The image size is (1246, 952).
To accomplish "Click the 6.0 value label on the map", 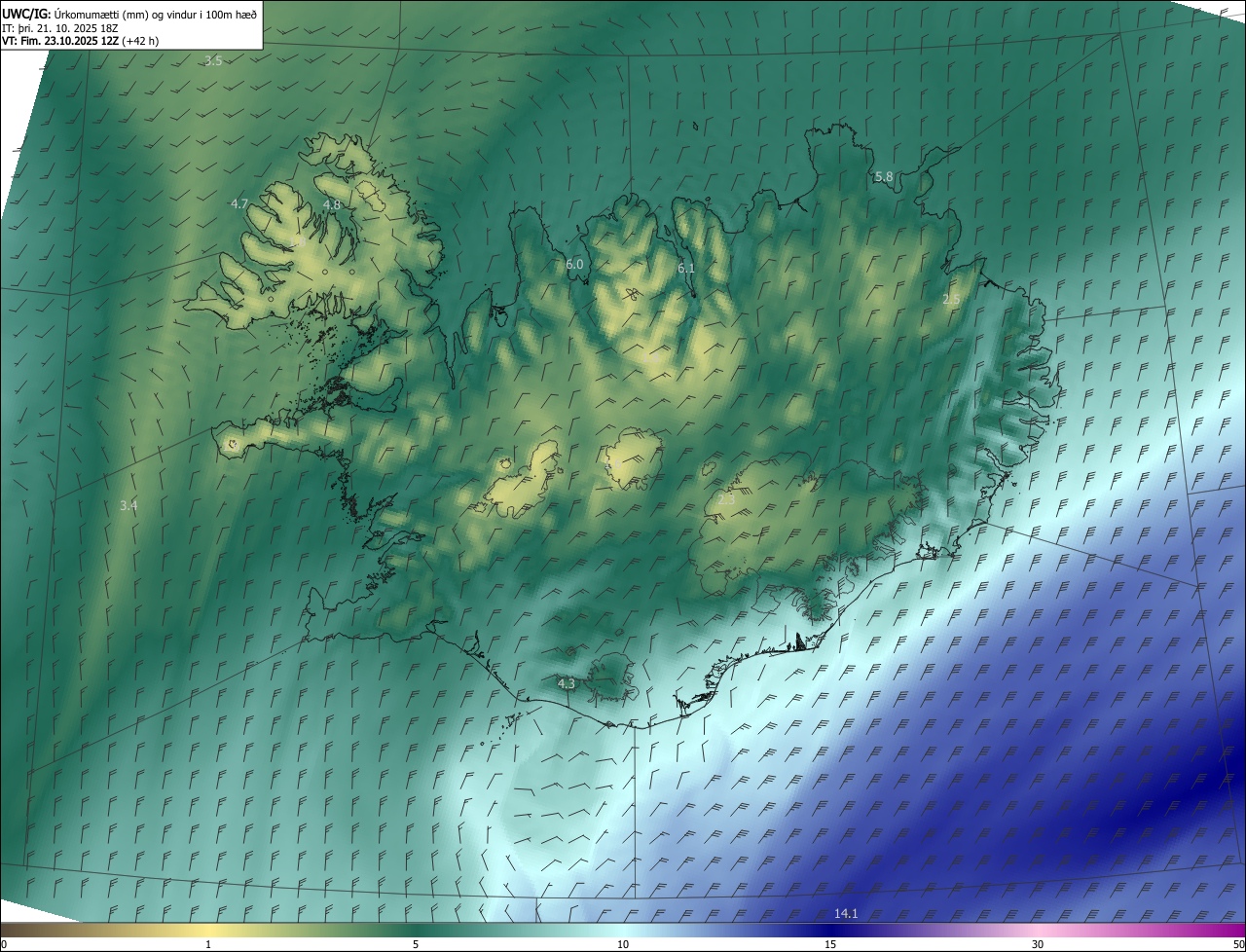I will click(x=574, y=264).
